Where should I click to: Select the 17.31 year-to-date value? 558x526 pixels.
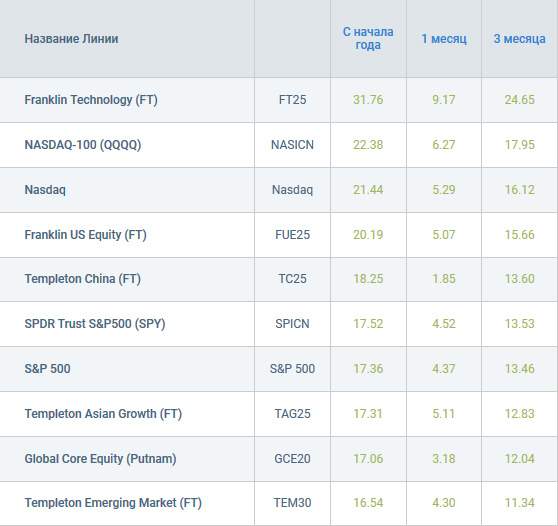(x=368, y=414)
